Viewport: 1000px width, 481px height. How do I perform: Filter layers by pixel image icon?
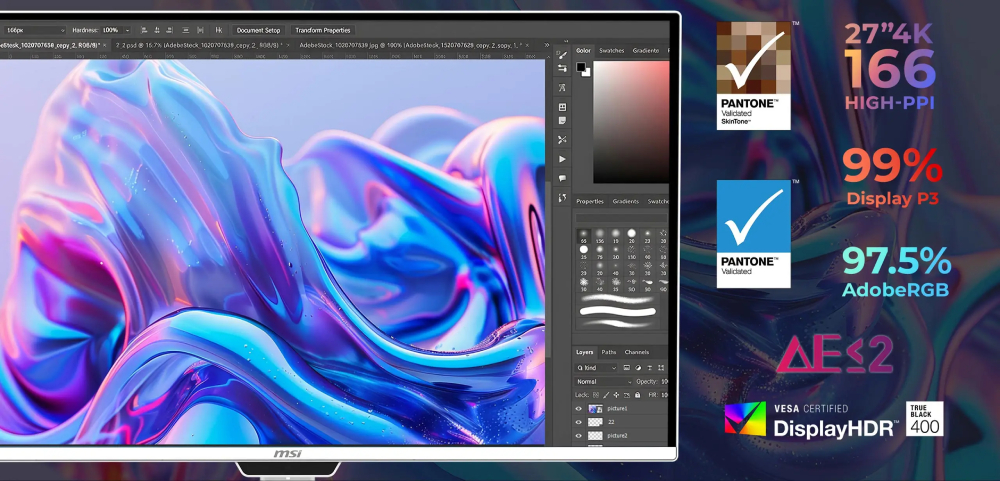pyautogui.click(x=627, y=368)
